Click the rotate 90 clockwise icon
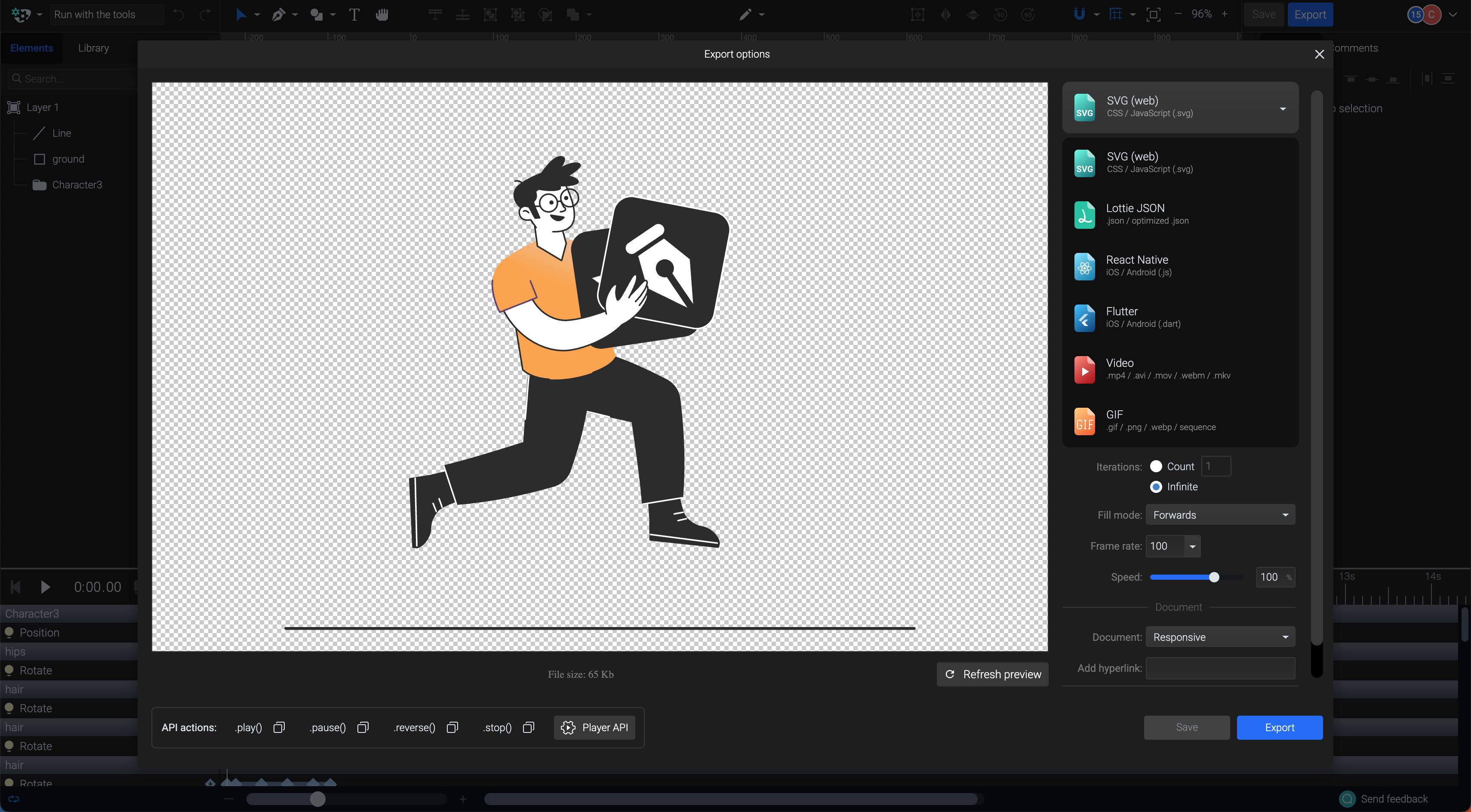Viewport: 1471px width, 812px height. 1028,14
